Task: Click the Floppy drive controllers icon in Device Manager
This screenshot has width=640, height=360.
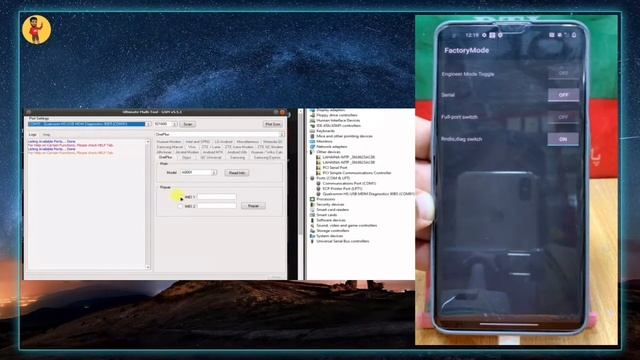Action: (312, 115)
